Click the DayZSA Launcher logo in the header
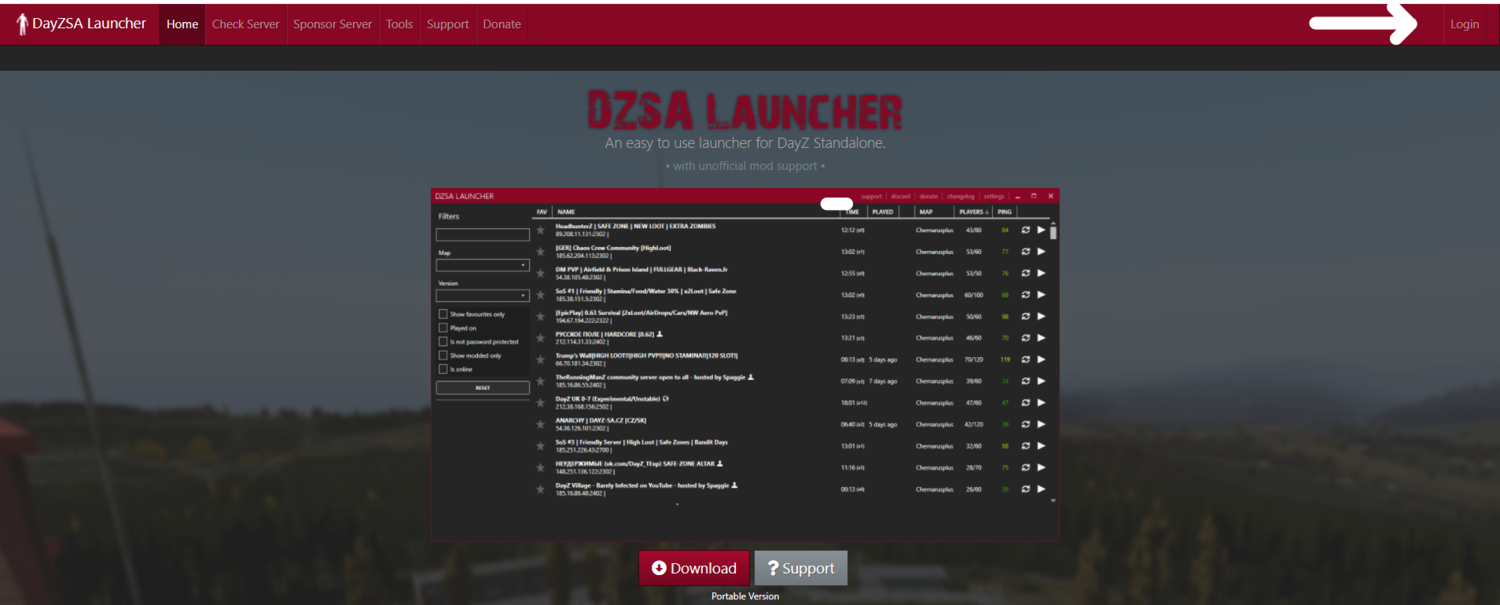The height and width of the screenshot is (605, 1500). pos(80,23)
